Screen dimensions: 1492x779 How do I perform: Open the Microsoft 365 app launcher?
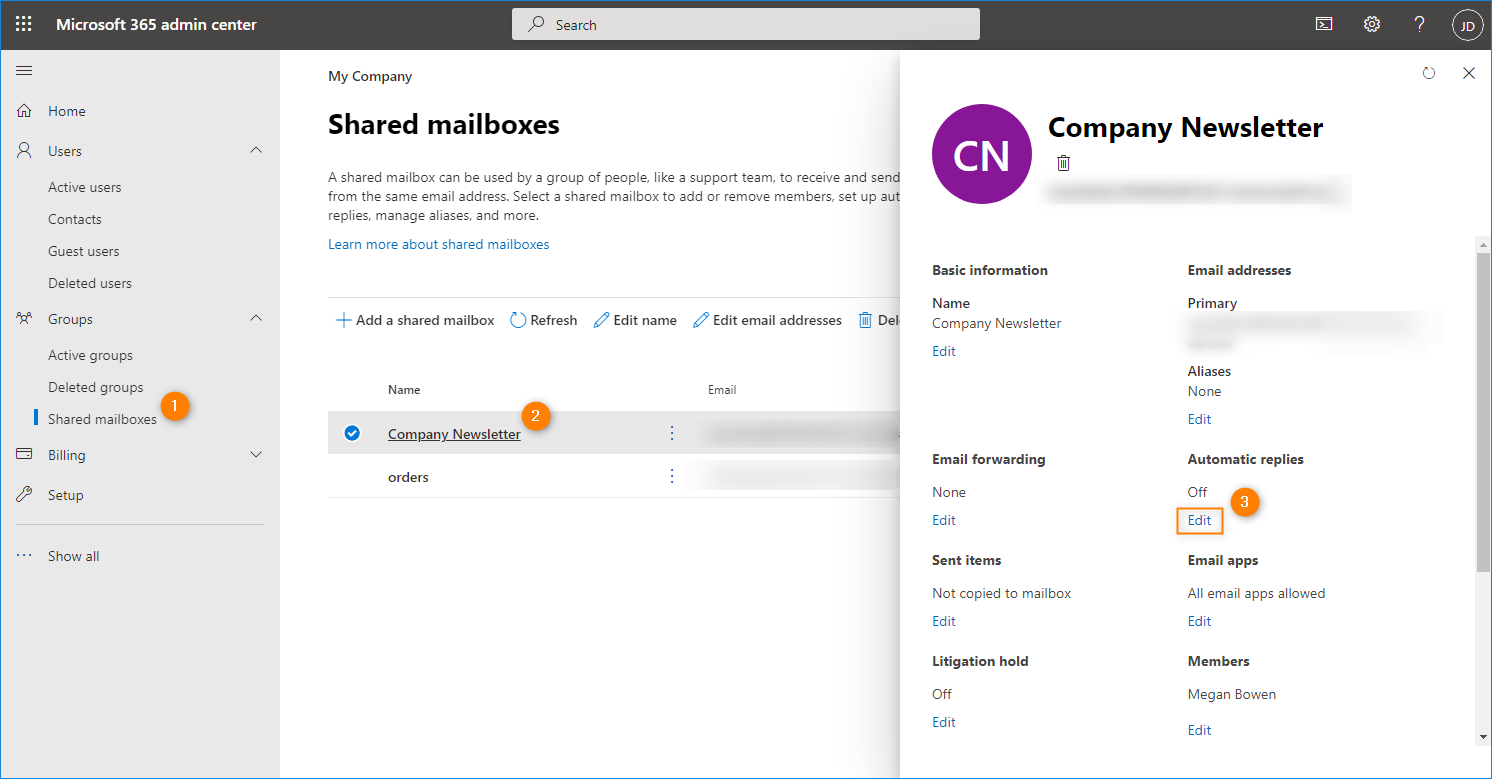(23, 23)
